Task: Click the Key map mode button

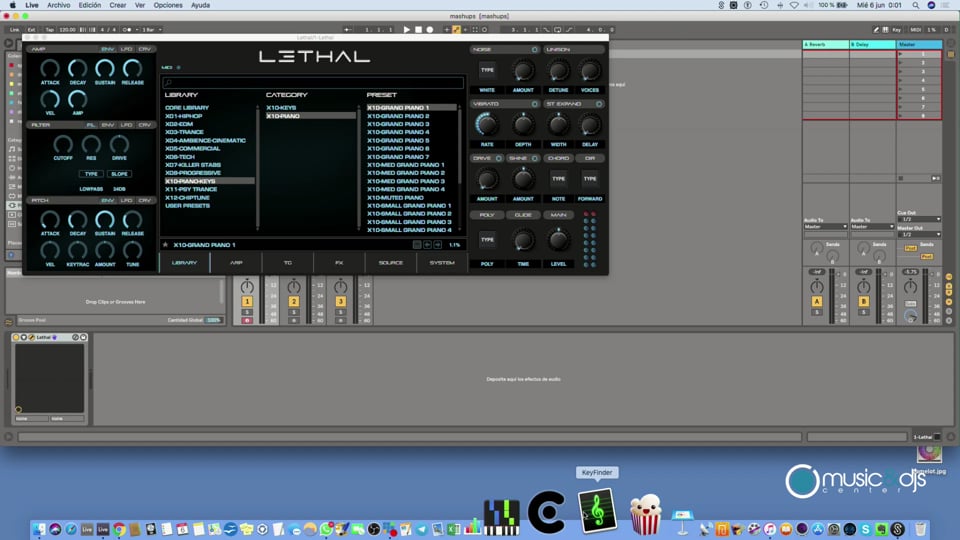Action: click(x=896, y=29)
